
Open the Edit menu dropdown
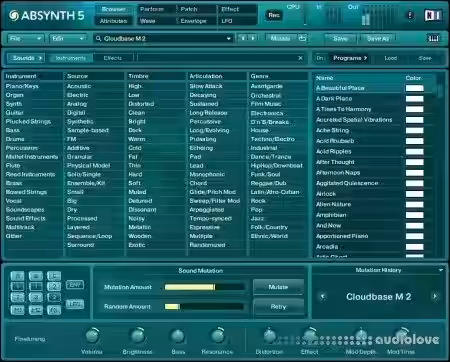pyautogui.click(x=68, y=39)
